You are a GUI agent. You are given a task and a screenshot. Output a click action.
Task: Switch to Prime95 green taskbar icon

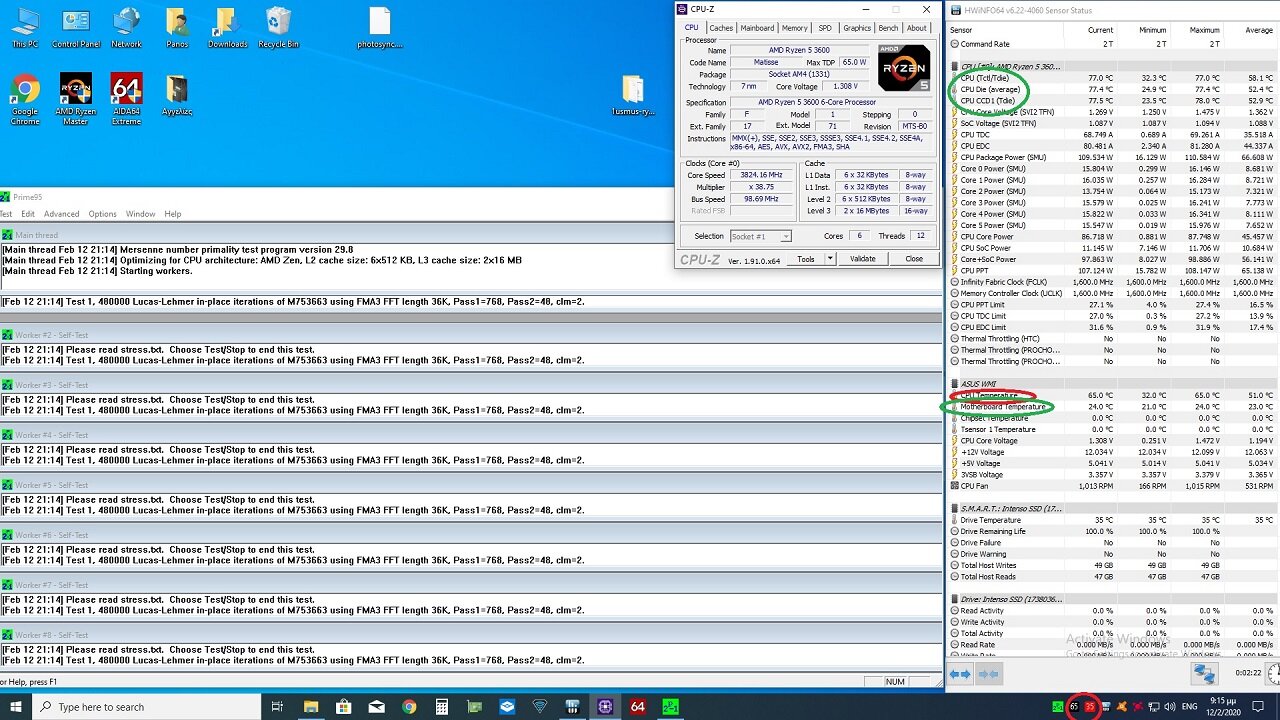[670, 706]
